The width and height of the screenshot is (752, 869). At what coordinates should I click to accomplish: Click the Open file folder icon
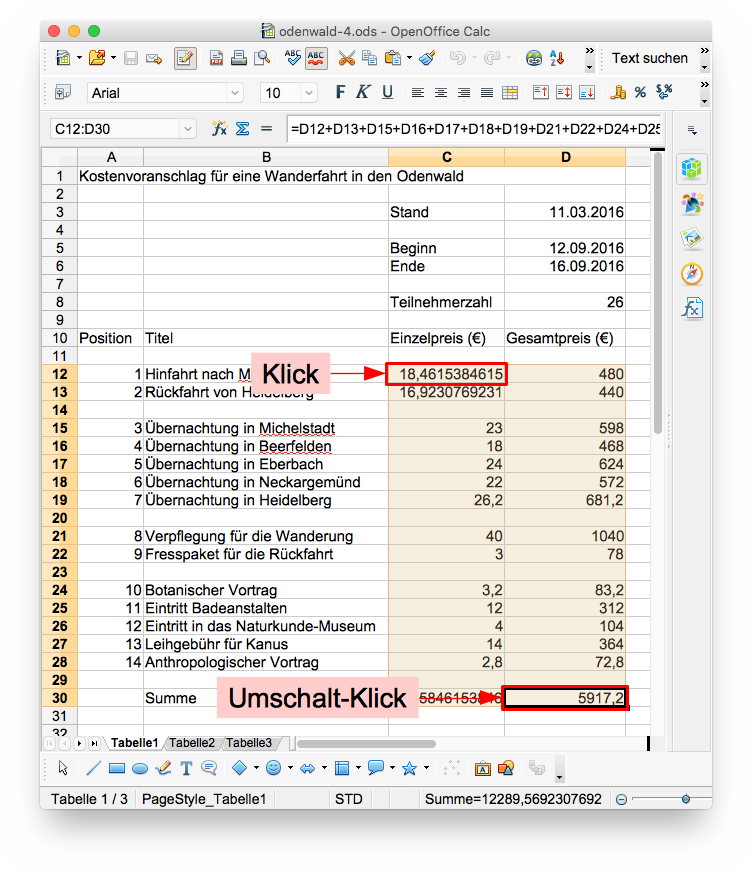[97, 58]
